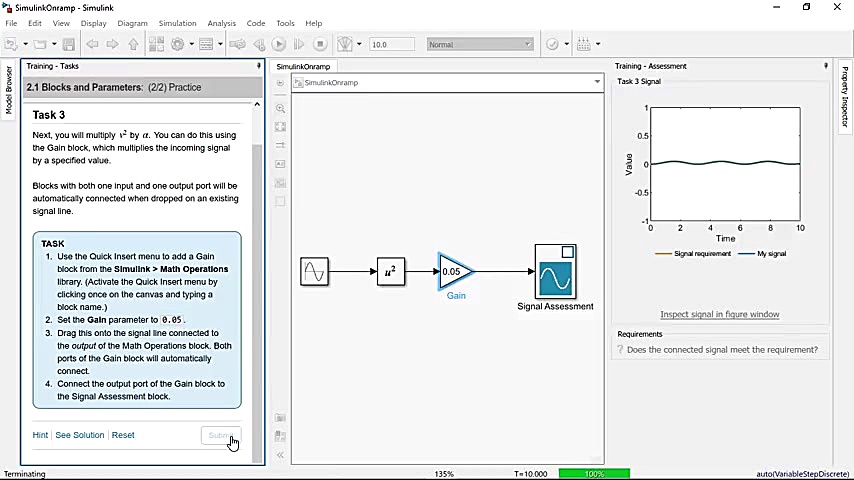Viewport: 854px width, 480px height.
Task: Open the simulation mode Normal dropdown
Action: tap(480, 44)
